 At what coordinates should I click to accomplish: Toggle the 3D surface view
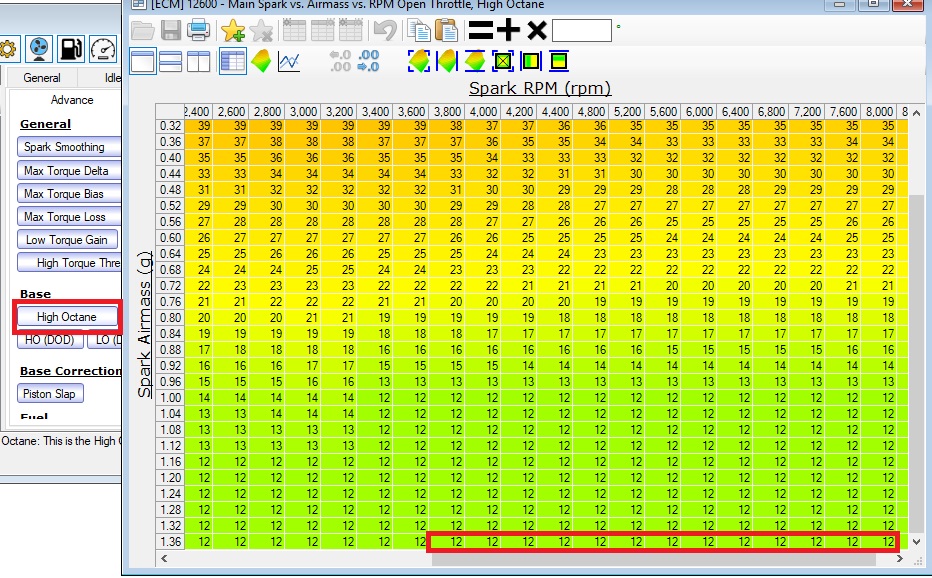261,61
